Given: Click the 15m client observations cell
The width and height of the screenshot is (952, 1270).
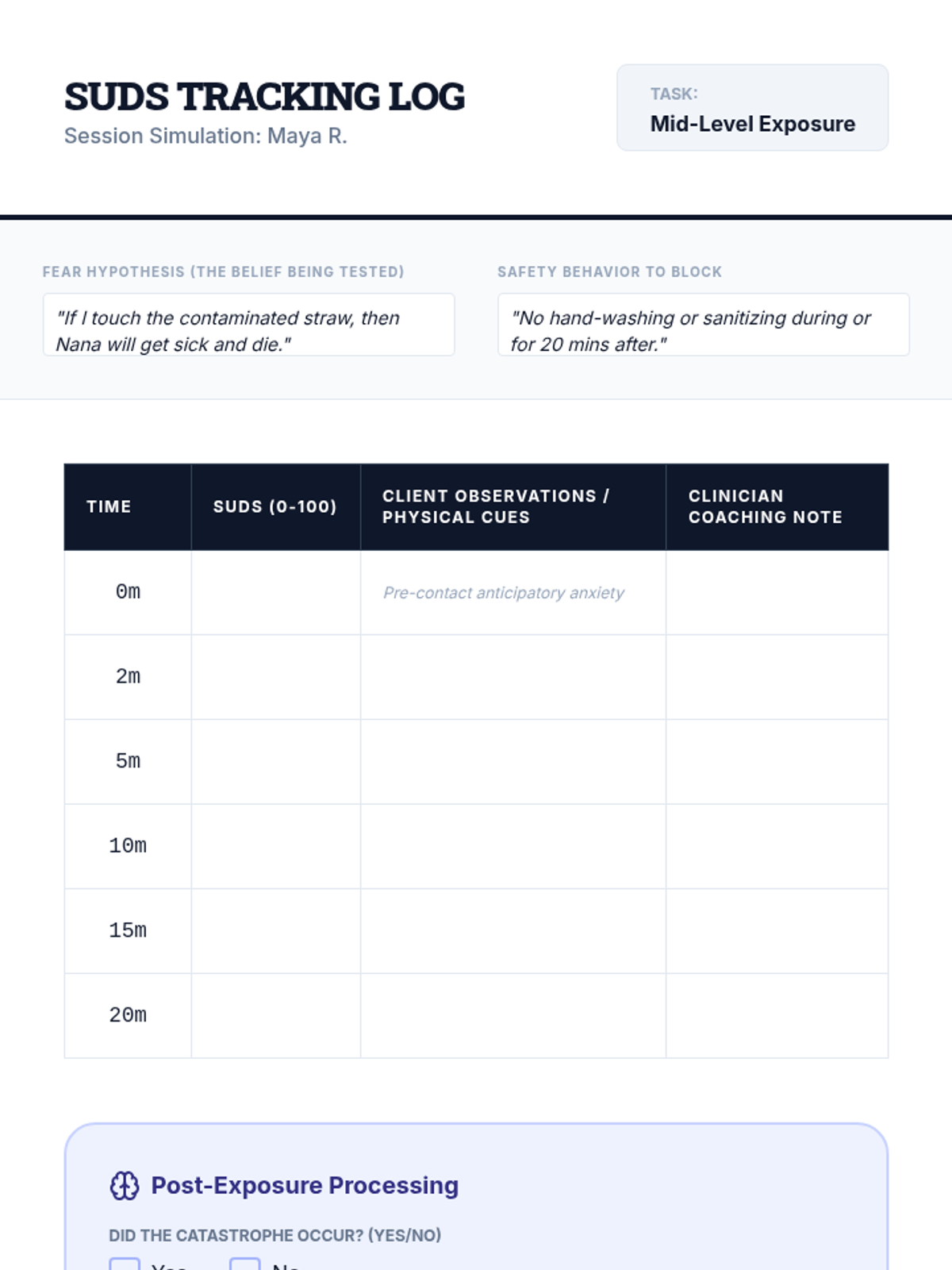Looking at the screenshot, I should pyautogui.click(x=512, y=930).
